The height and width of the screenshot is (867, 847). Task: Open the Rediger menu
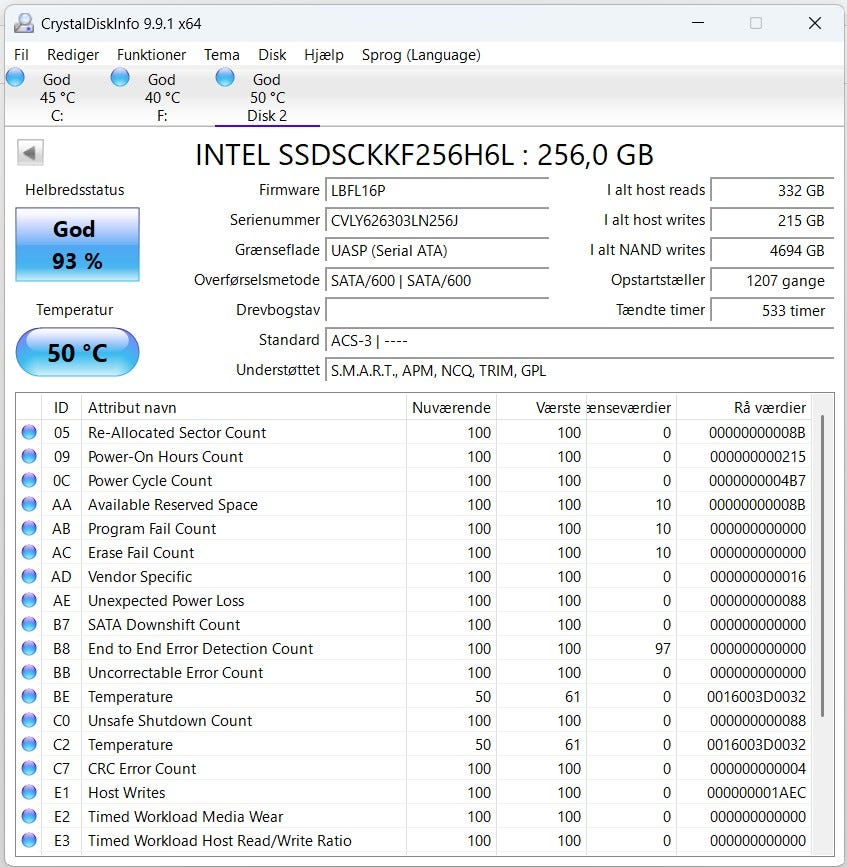[73, 55]
